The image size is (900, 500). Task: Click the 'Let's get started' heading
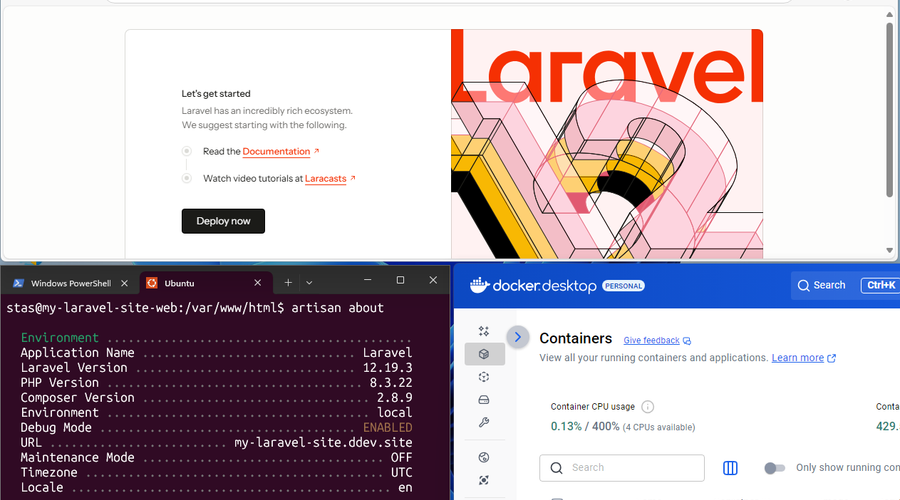pyautogui.click(x=216, y=94)
